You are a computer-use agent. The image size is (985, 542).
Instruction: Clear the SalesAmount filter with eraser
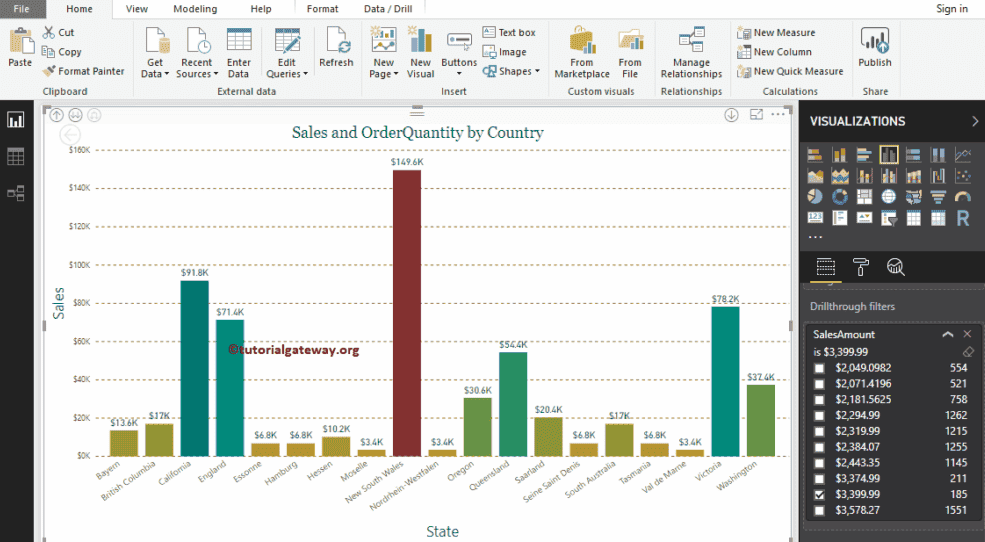[x=967, y=352]
